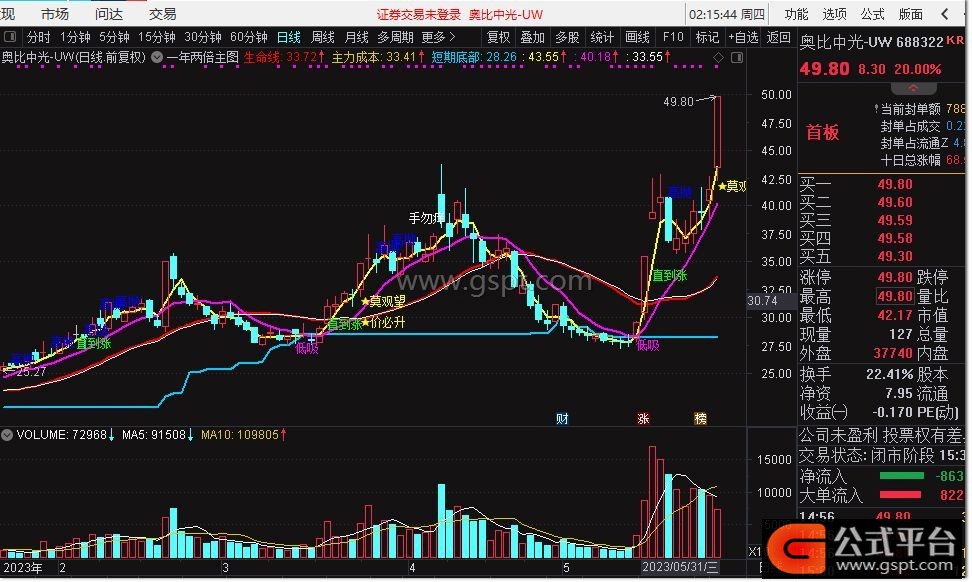
Task: Click the 复权 button
Action: [x=498, y=37]
